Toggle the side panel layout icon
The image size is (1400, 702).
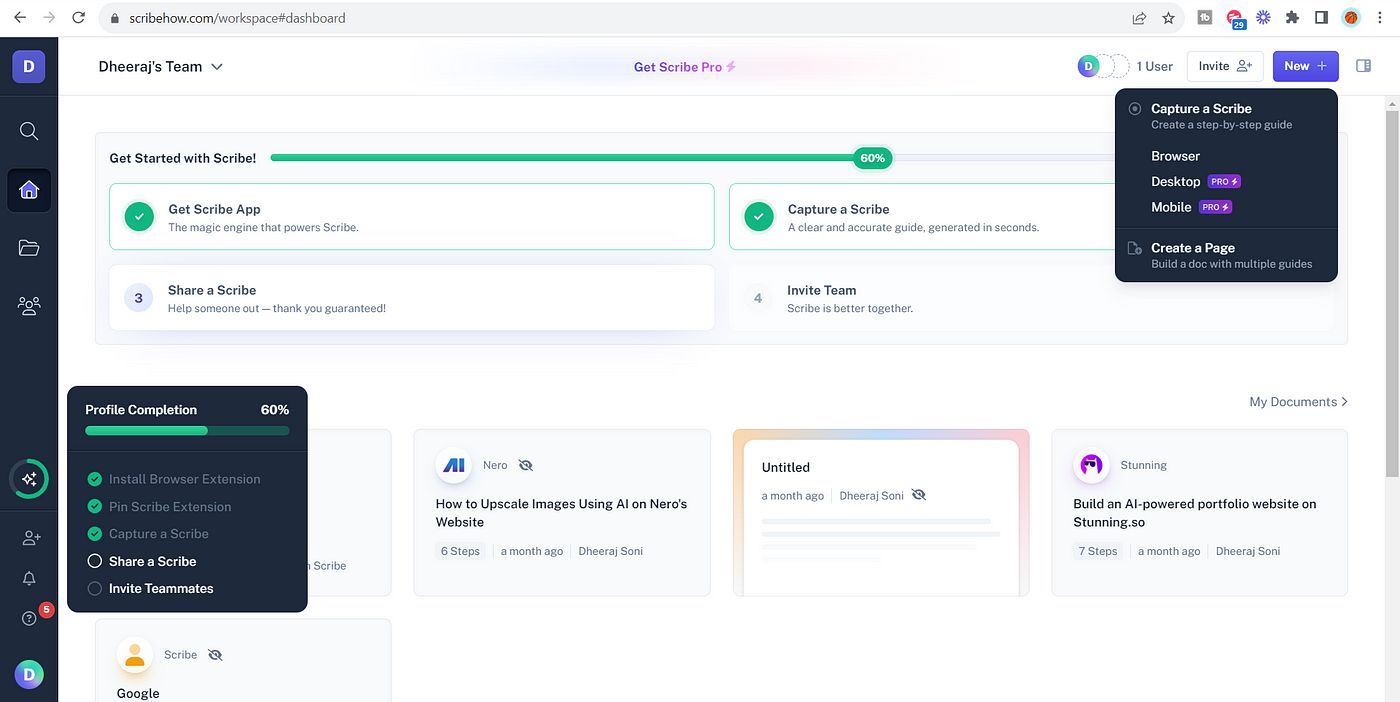click(x=1363, y=66)
